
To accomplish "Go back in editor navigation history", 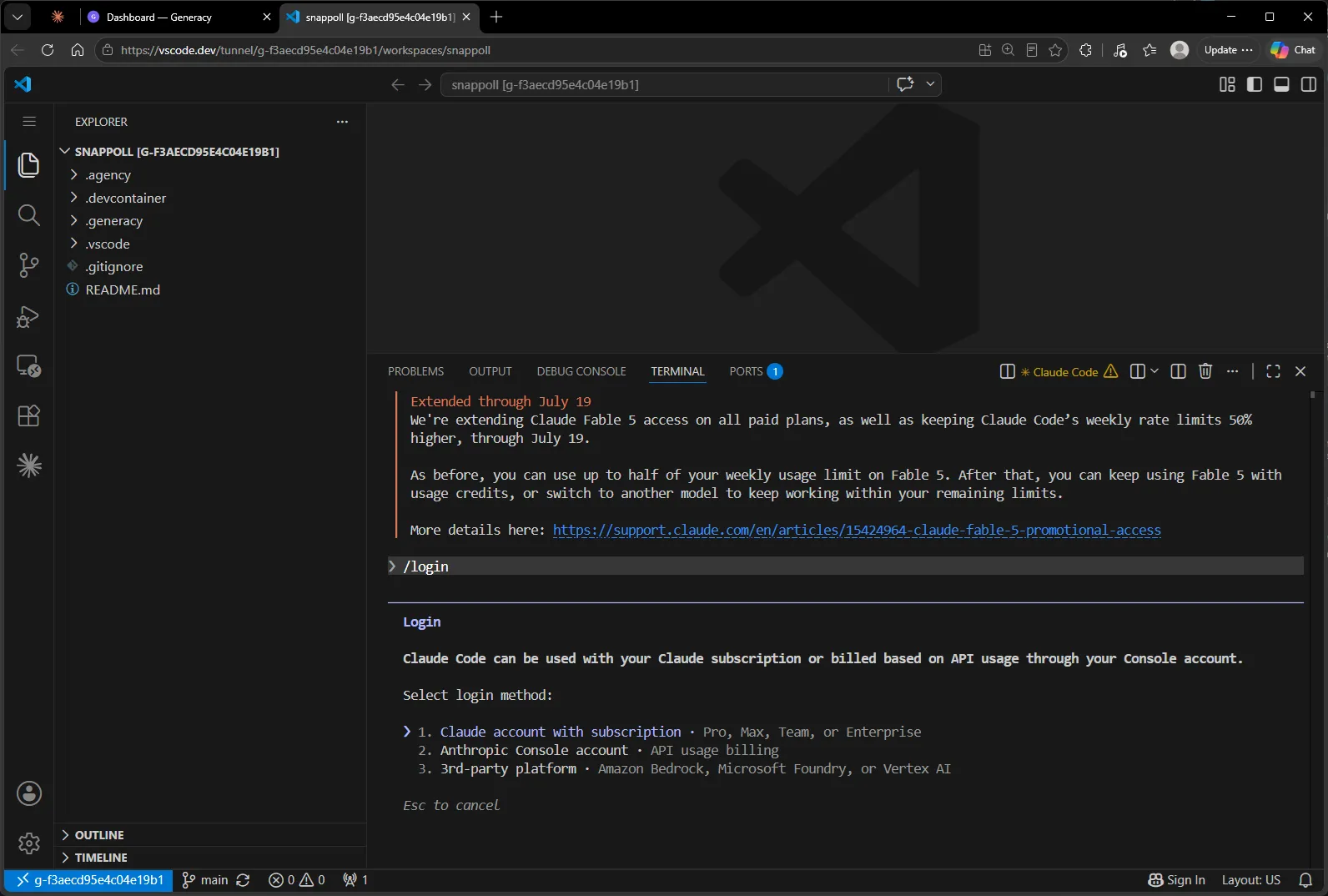I will [398, 84].
